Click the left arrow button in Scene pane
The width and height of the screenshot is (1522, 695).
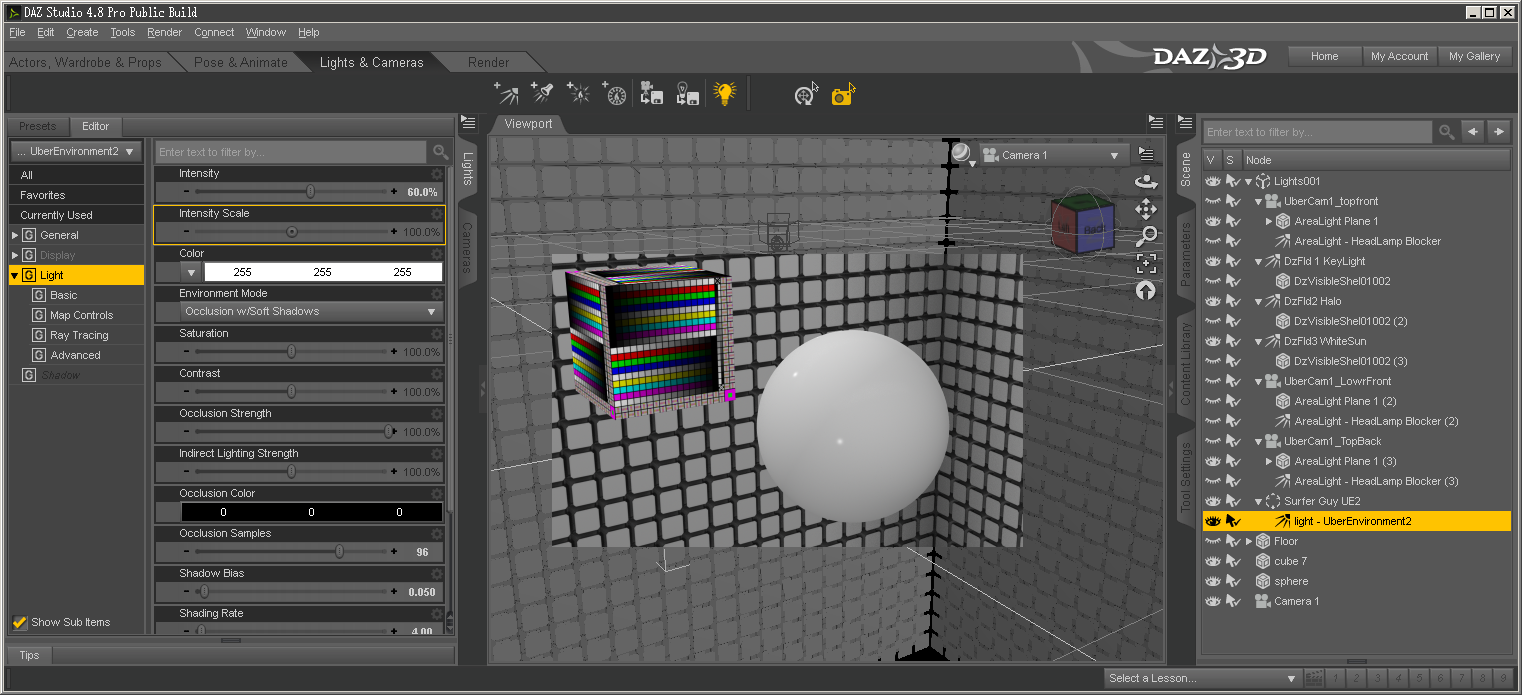click(1472, 132)
